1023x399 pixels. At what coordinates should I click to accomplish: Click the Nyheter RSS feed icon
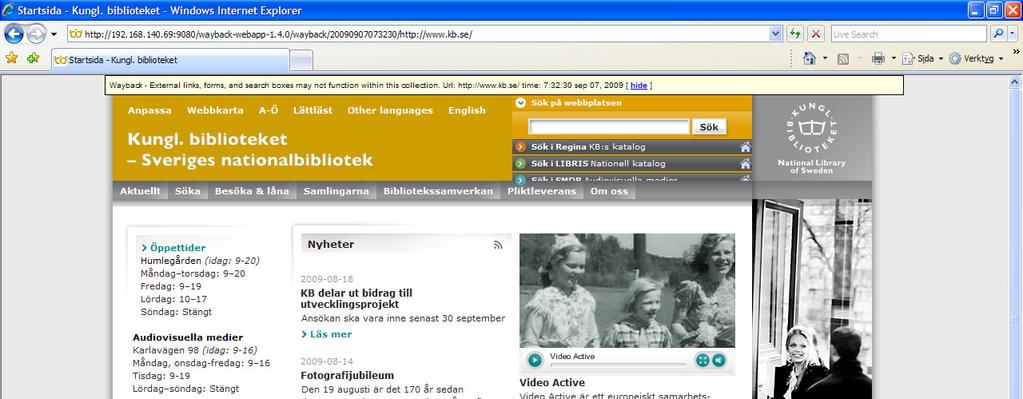498,245
